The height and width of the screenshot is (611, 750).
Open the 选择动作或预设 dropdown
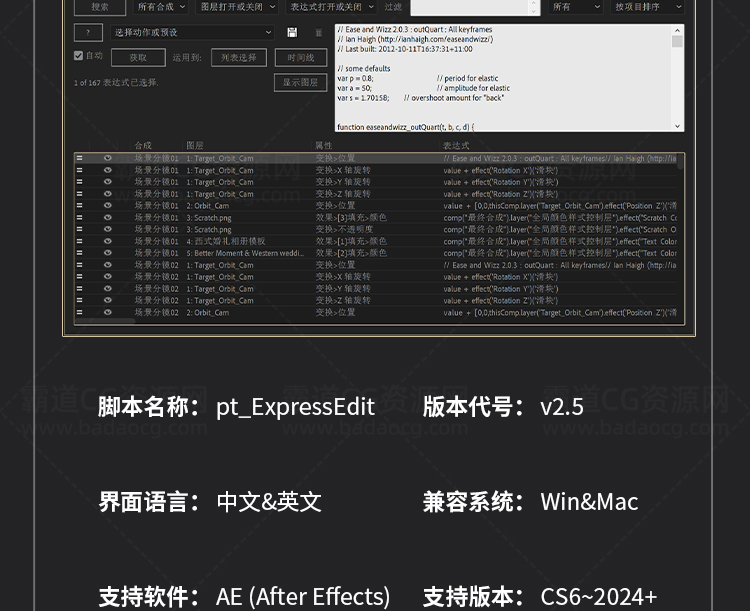pyautogui.click(x=192, y=33)
